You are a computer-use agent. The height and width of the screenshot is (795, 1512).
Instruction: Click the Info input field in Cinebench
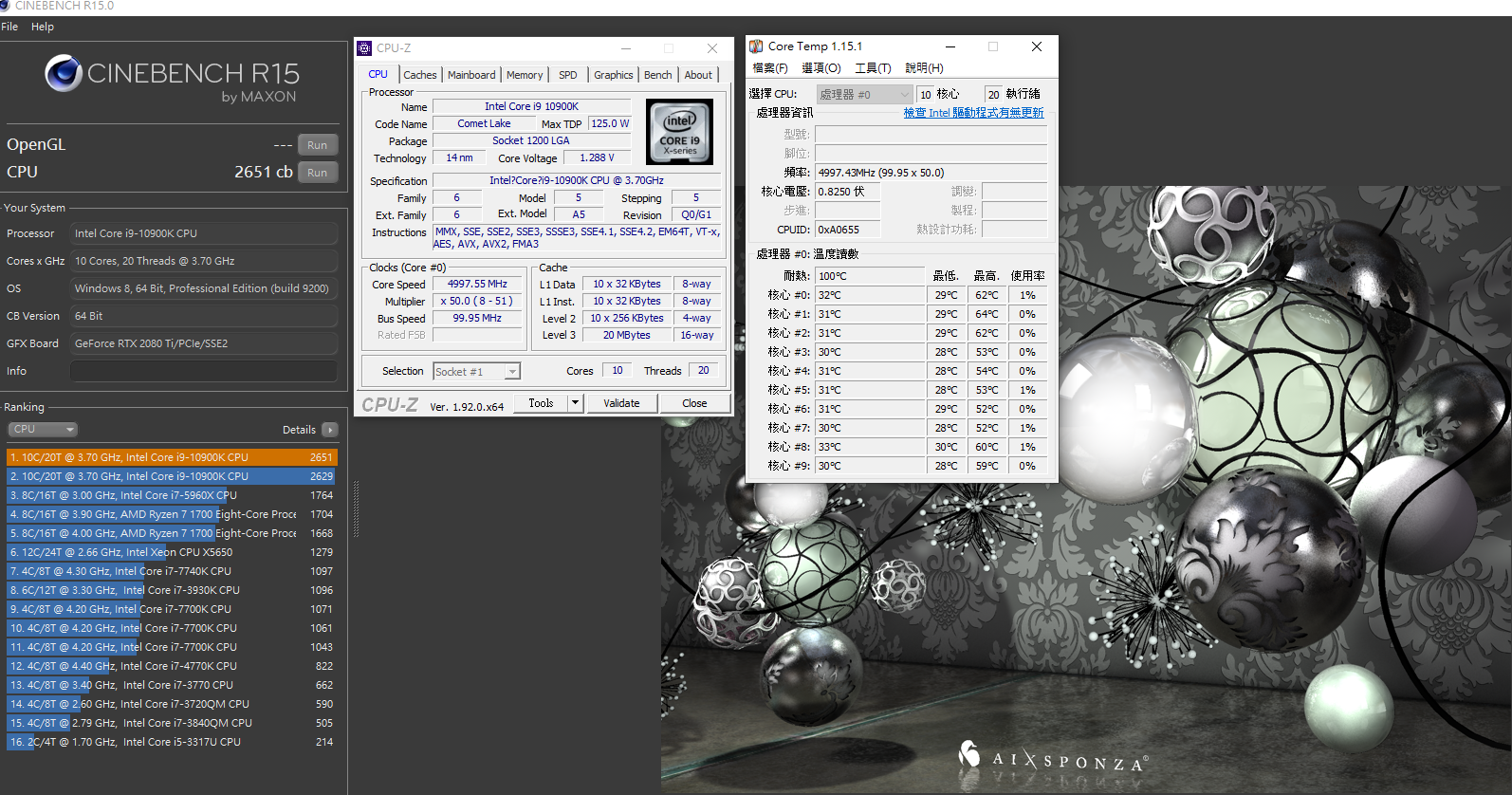204,371
